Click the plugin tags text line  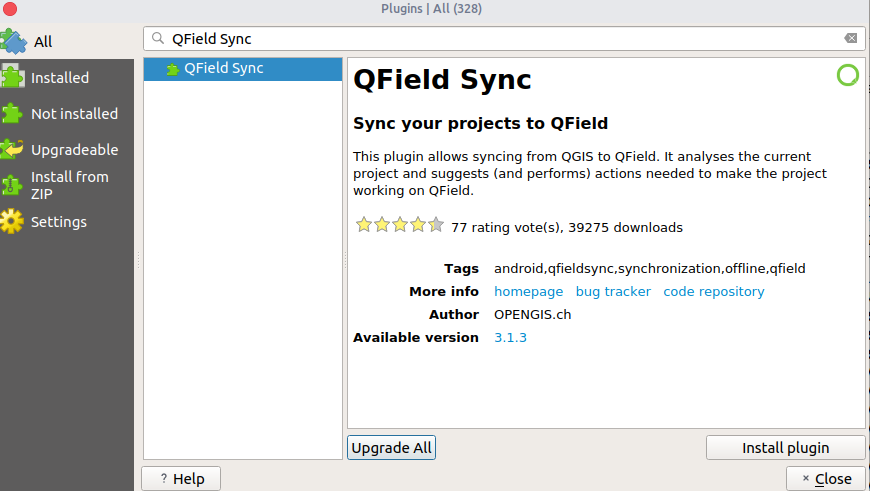[x=650, y=269]
